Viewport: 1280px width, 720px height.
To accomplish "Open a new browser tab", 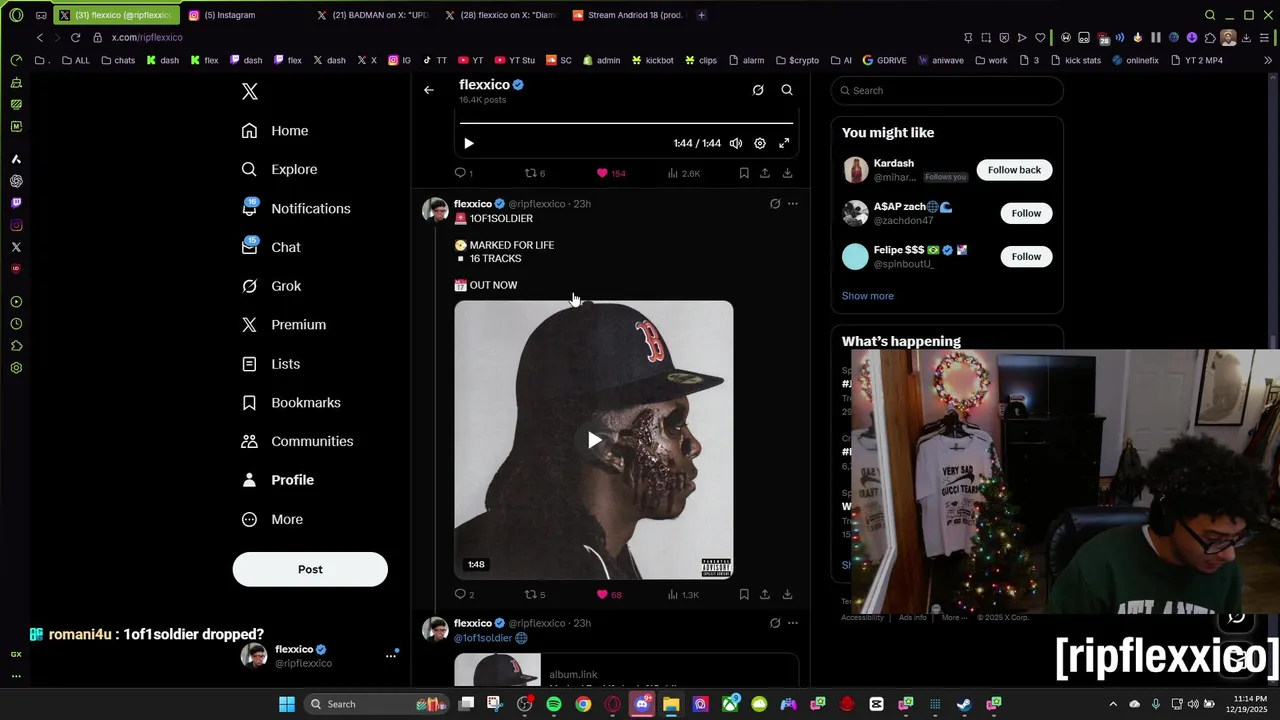I will [x=701, y=15].
